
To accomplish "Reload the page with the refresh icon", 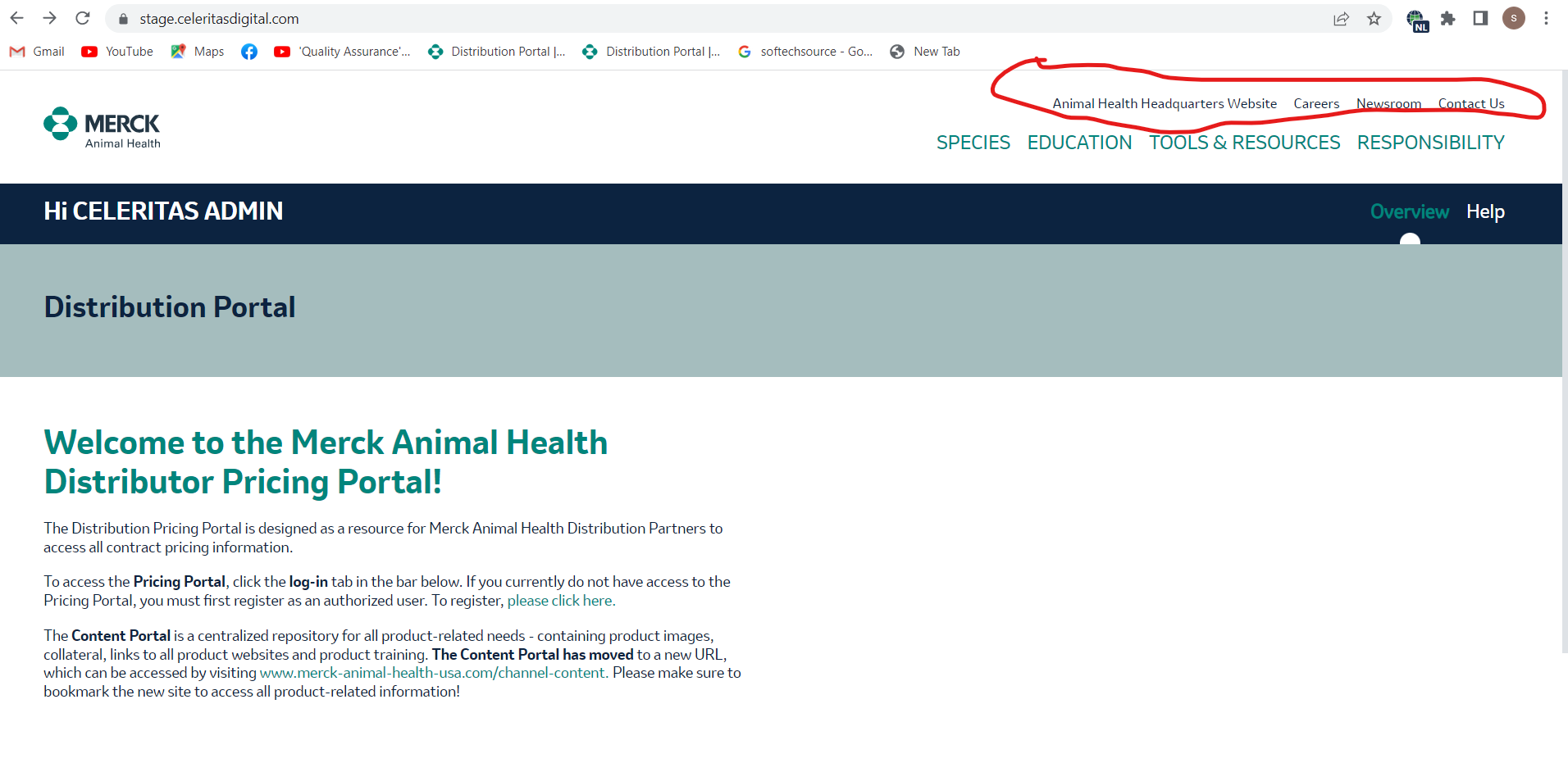I will [82, 18].
